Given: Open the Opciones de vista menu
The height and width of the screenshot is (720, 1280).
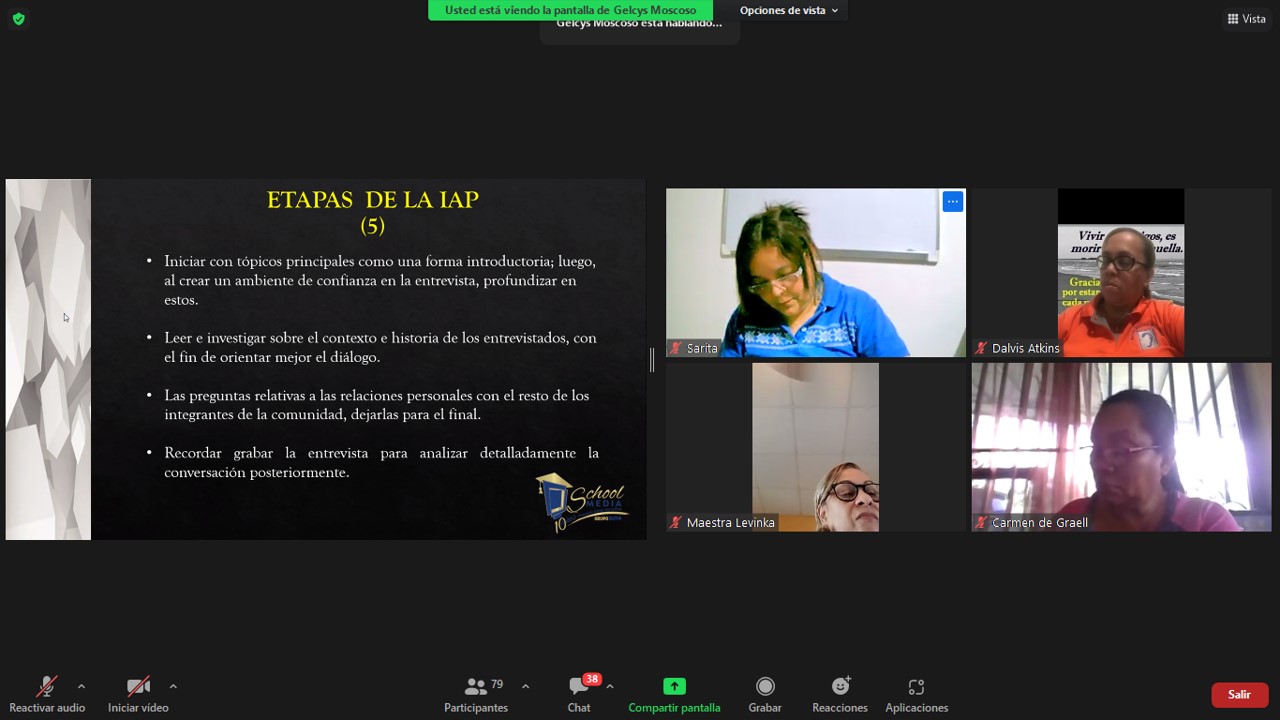Looking at the screenshot, I should (789, 10).
